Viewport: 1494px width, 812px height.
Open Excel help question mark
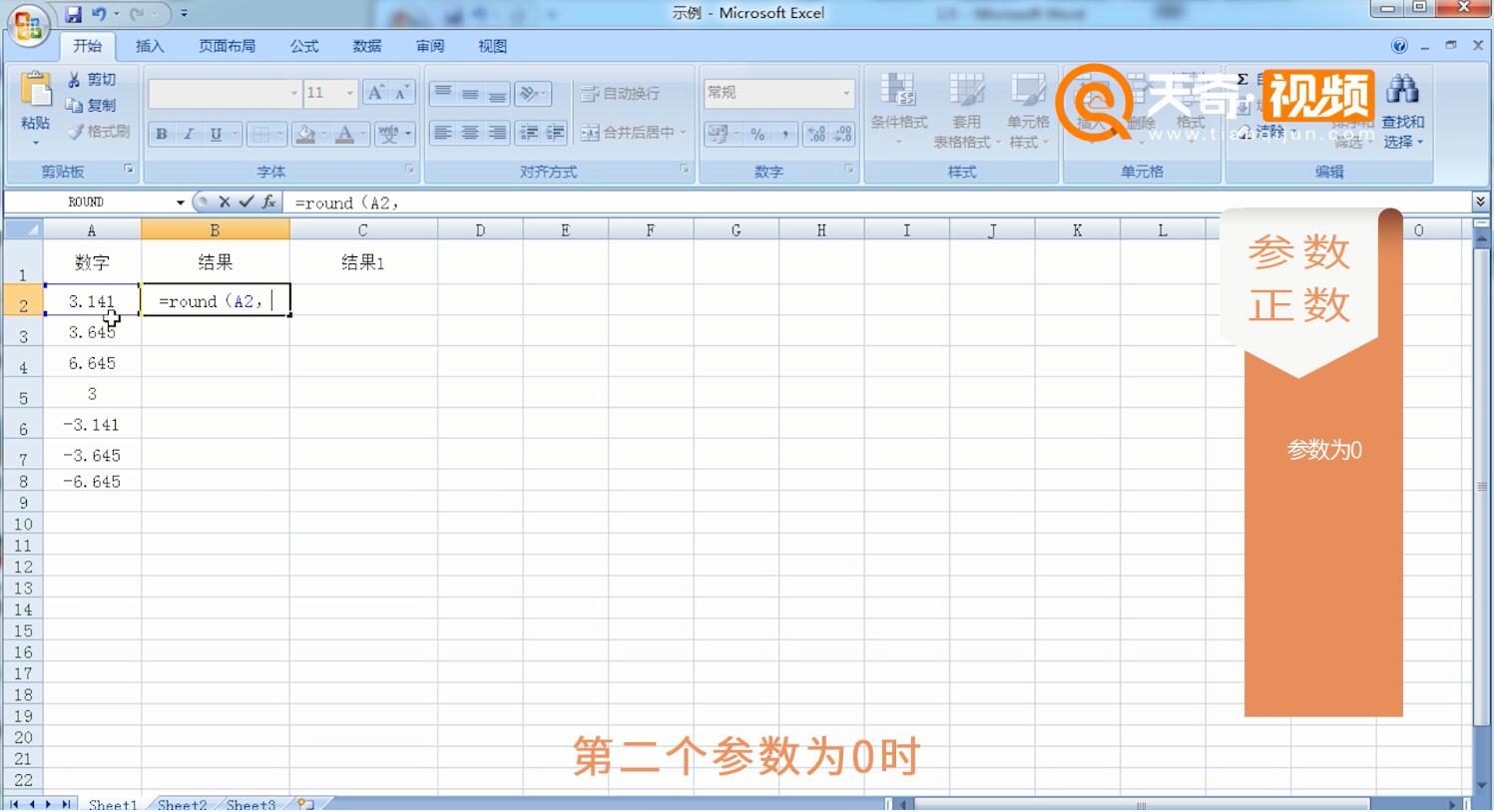[x=1399, y=46]
